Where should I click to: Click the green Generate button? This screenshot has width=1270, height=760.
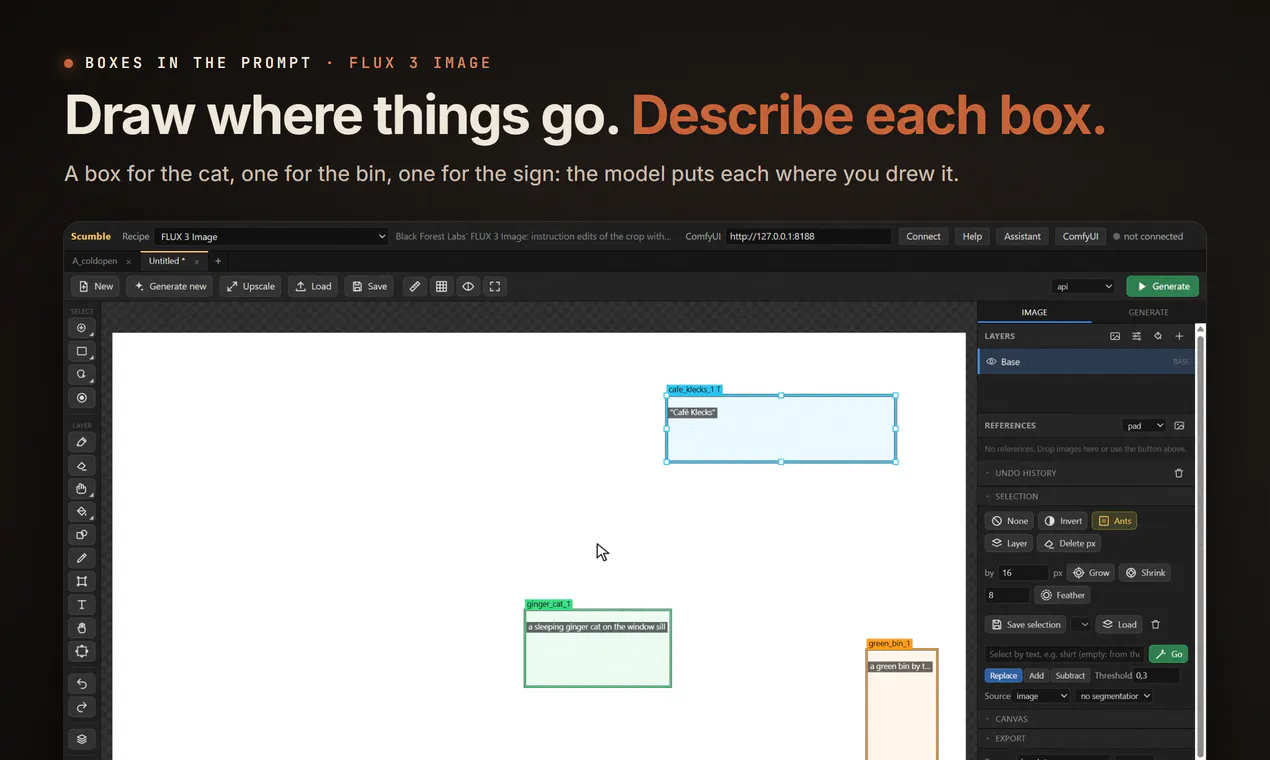click(1162, 286)
